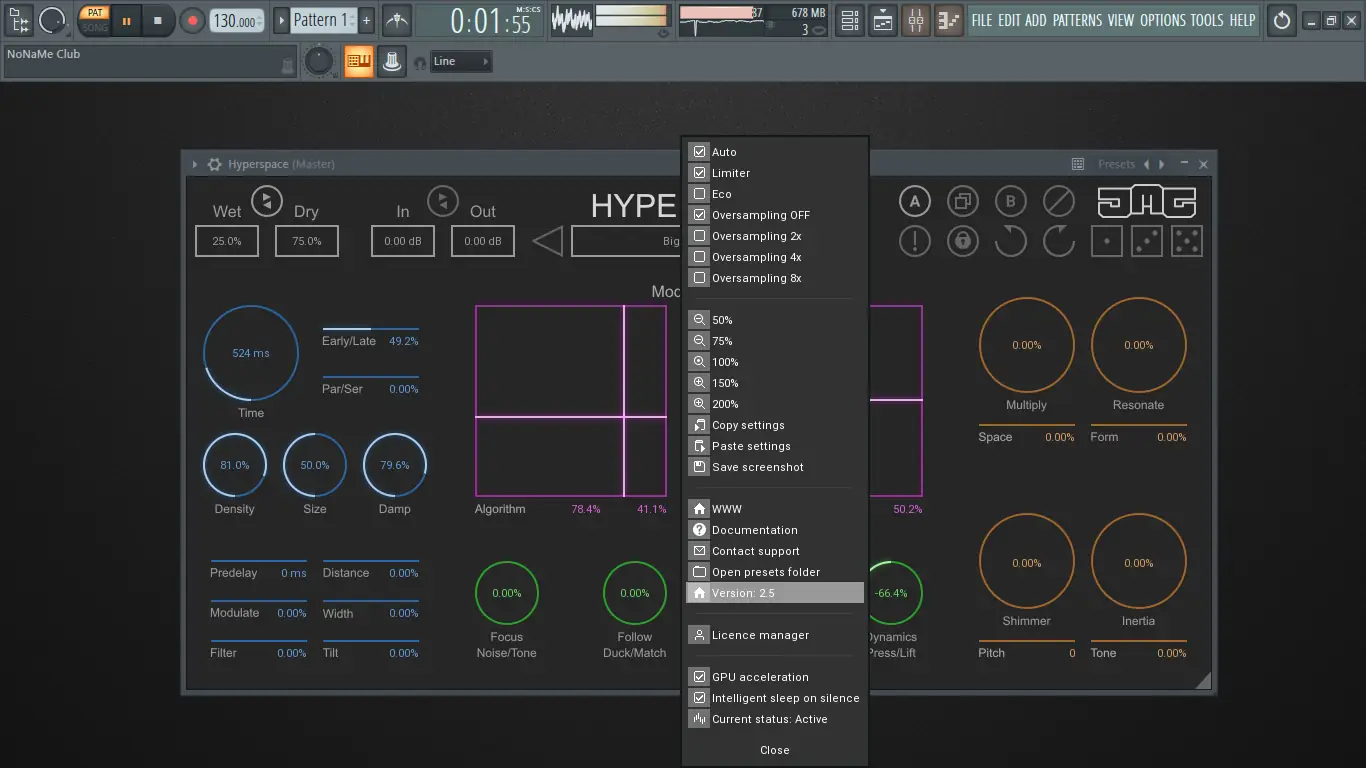The height and width of the screenshot is (768, 1366).
Task: Open the Line snap dropdown
Action: (461, 62)
